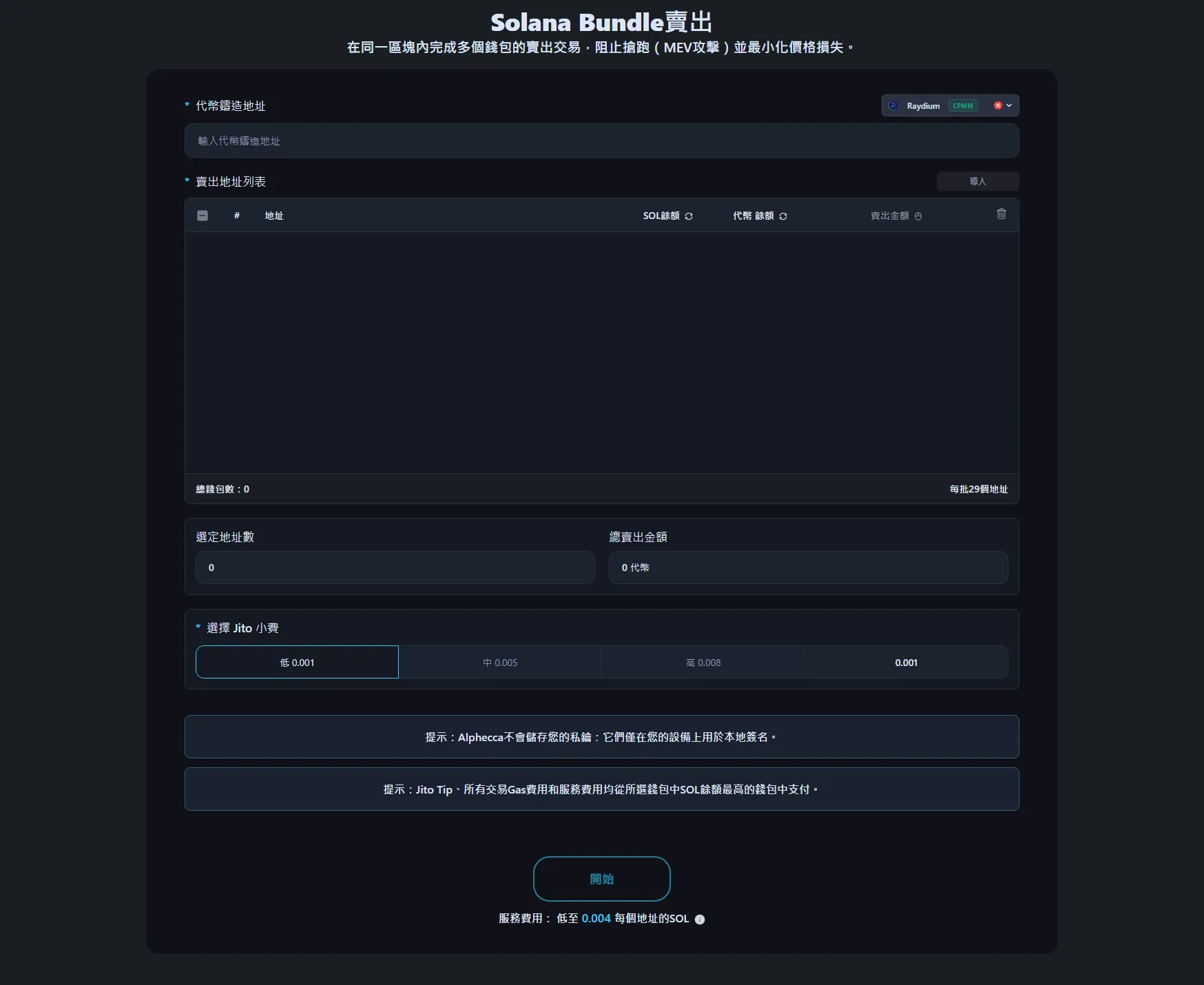This screenshot has width=1204, height=985.
Task: Select the 低 0.001 Jito tip option
Action: coord(297,663)
